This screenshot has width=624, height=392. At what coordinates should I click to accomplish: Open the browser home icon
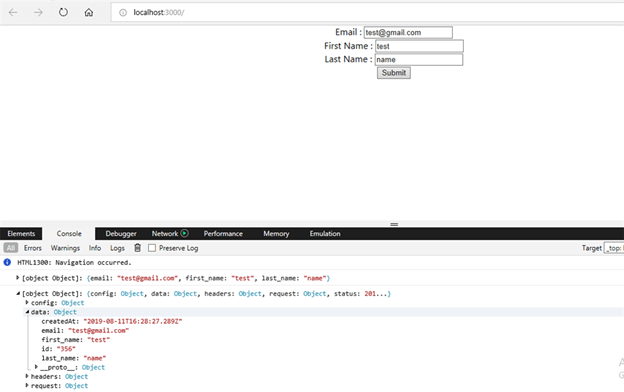tap(89, 12)
